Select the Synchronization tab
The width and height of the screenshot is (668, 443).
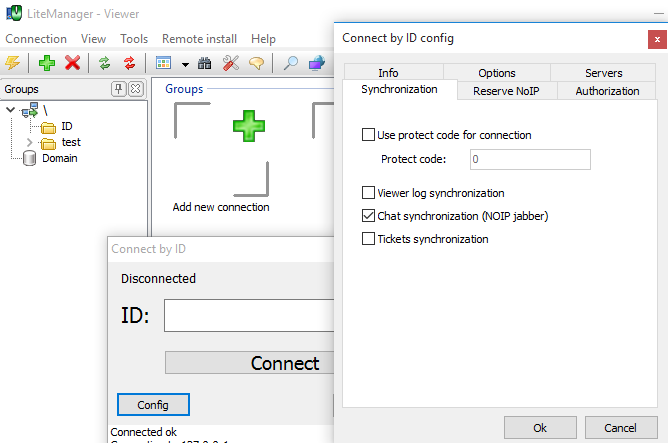coord(399,89)
